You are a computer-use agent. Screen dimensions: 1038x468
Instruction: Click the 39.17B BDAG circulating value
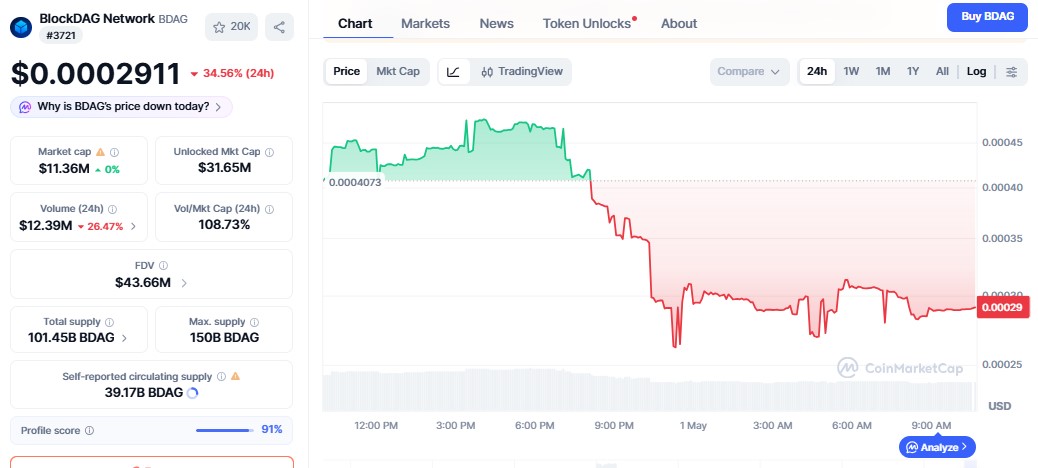[144, 393]
